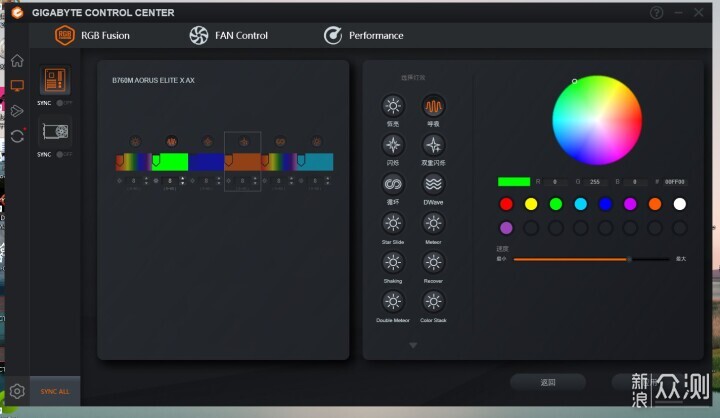This screenshot has width=720, height=418.
Task: Click effect icon above orange zone
Action: pos(244,142)
